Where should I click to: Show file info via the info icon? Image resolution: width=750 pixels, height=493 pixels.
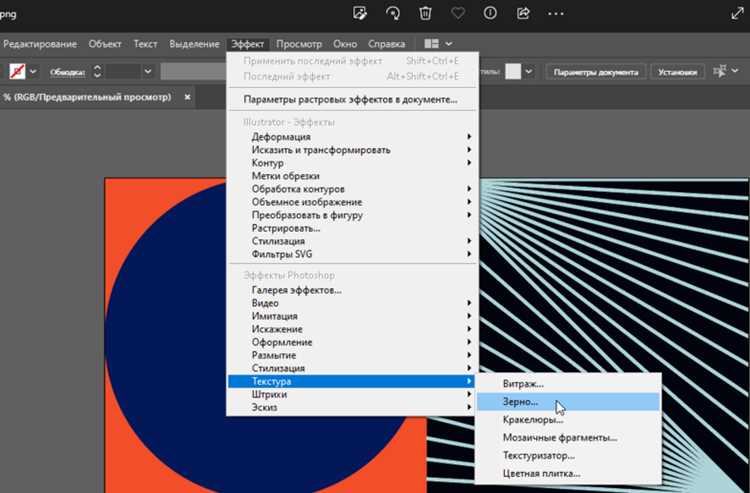(490, 13)
